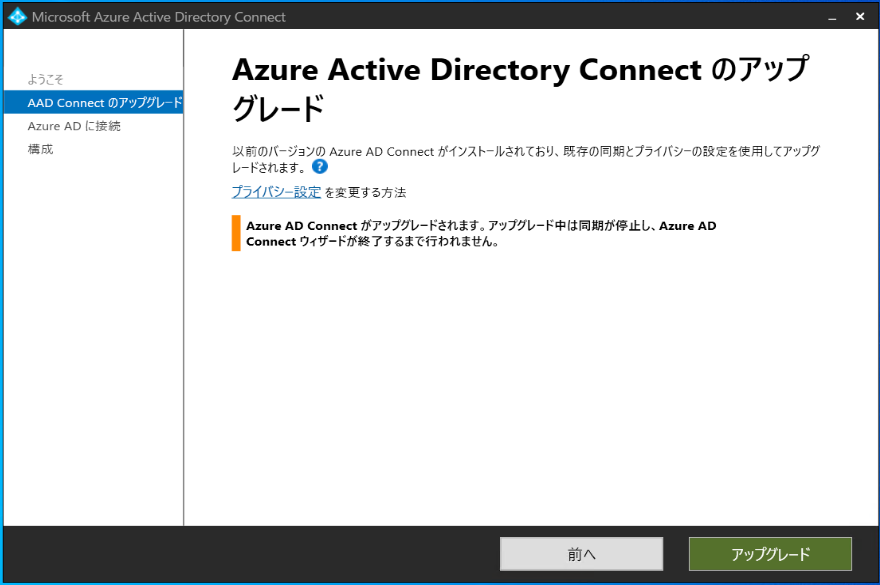Image resolution: width=880 pixels, height=585 pixels.
Task: Click the Azure AD Connect logo icon
Action: point(17,17)
